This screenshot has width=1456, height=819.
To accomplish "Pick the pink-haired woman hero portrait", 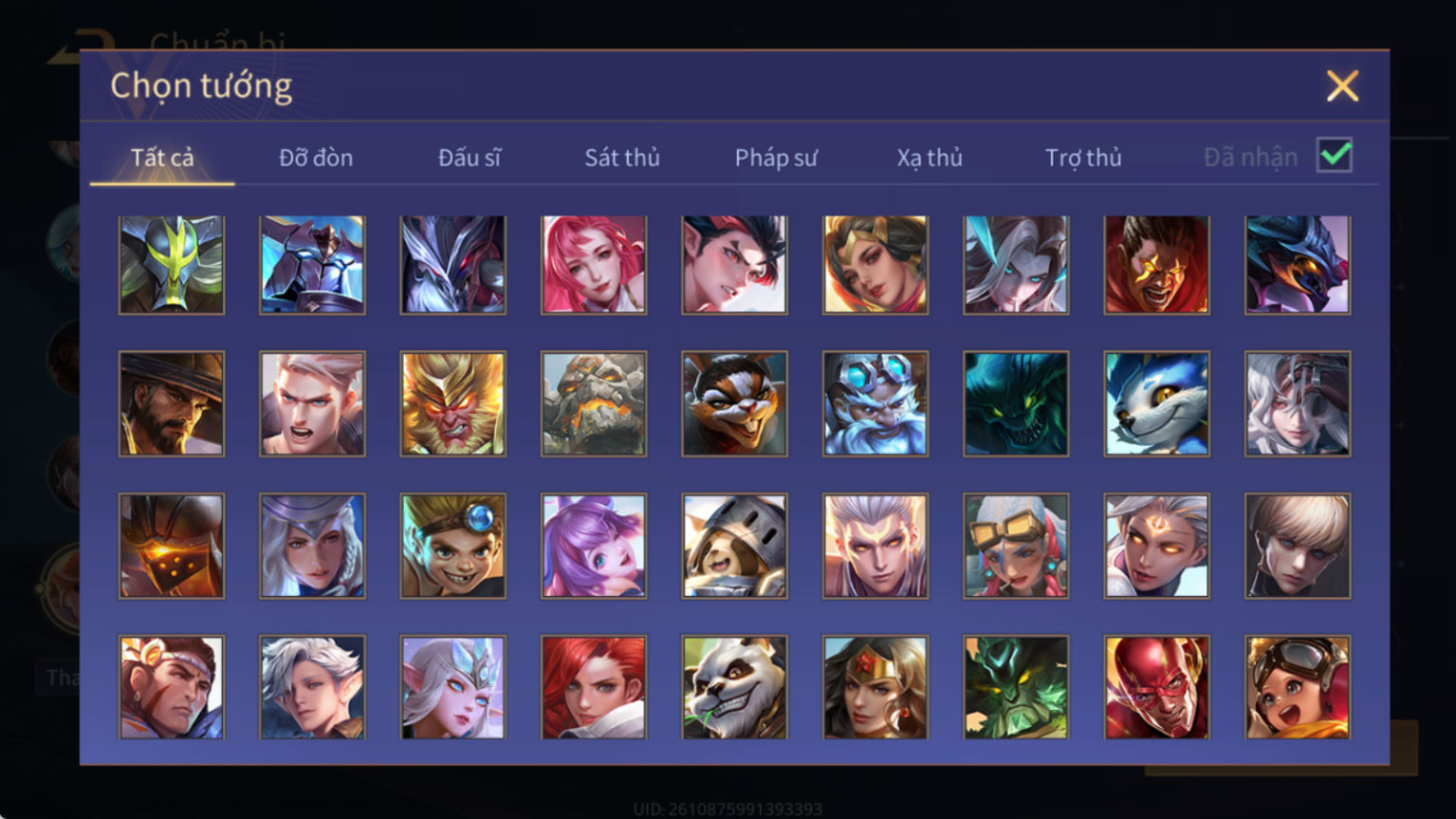I will point(594,264).
